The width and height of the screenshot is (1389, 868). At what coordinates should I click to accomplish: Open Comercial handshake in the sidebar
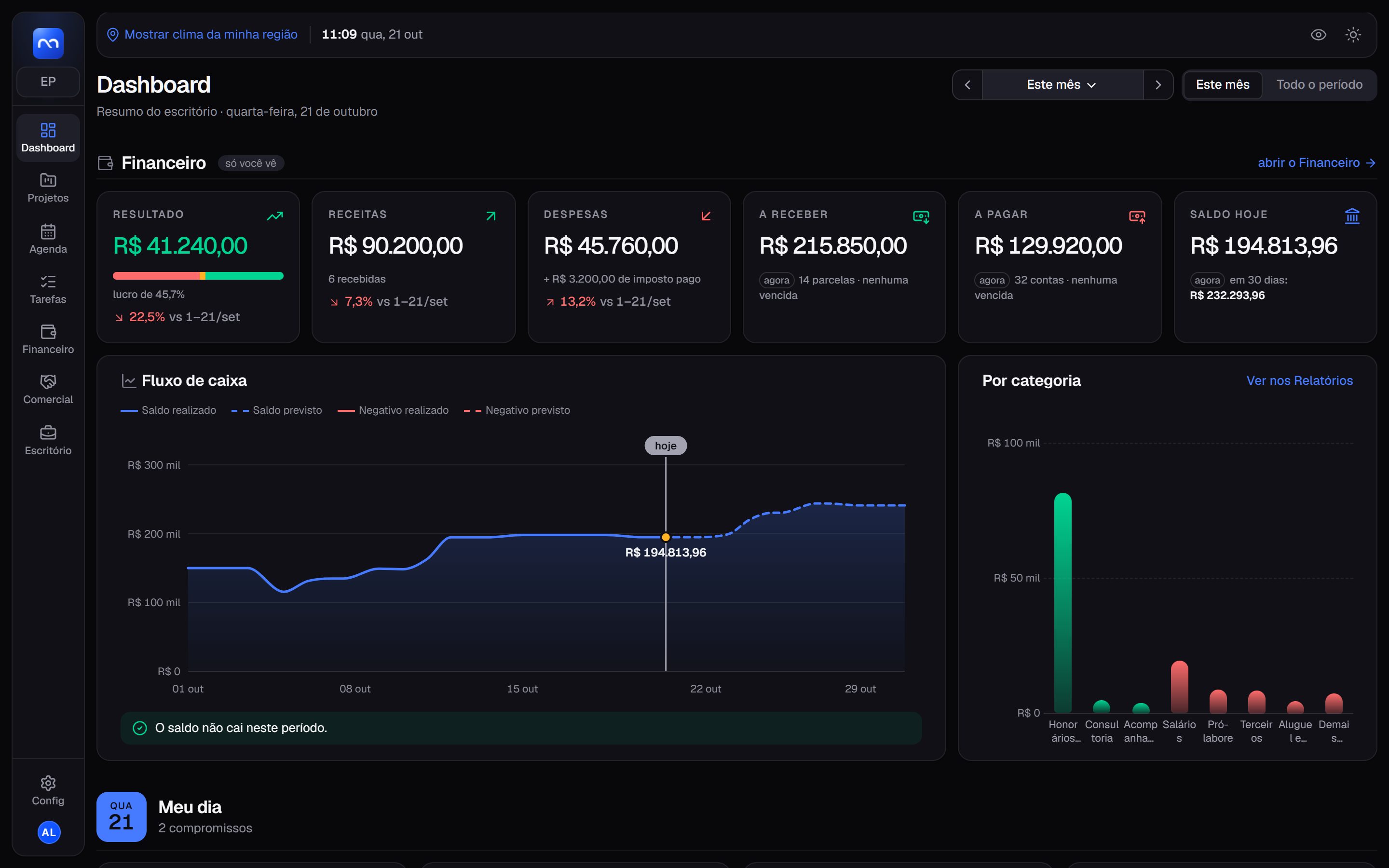pyautogui.click(x=48, y=389)
